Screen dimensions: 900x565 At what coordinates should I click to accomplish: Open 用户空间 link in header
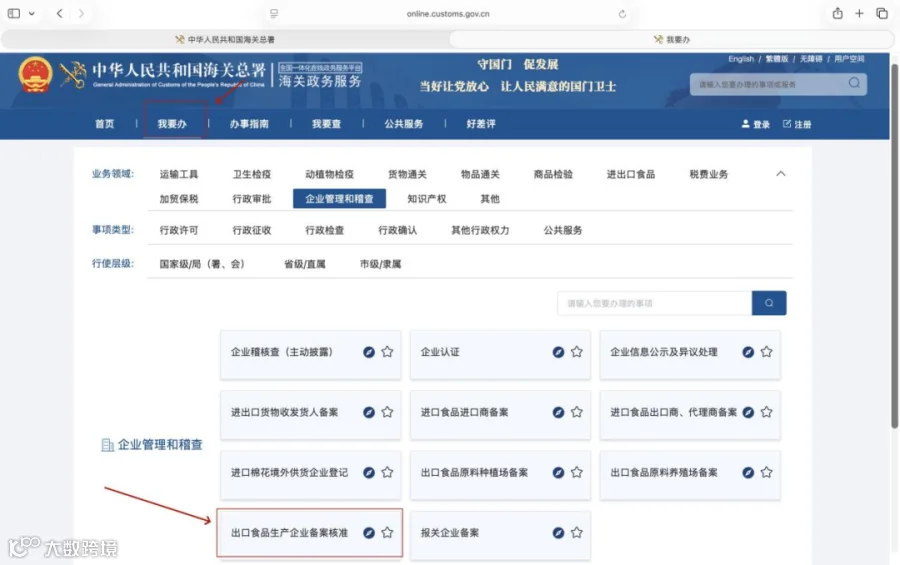point(849,59)
